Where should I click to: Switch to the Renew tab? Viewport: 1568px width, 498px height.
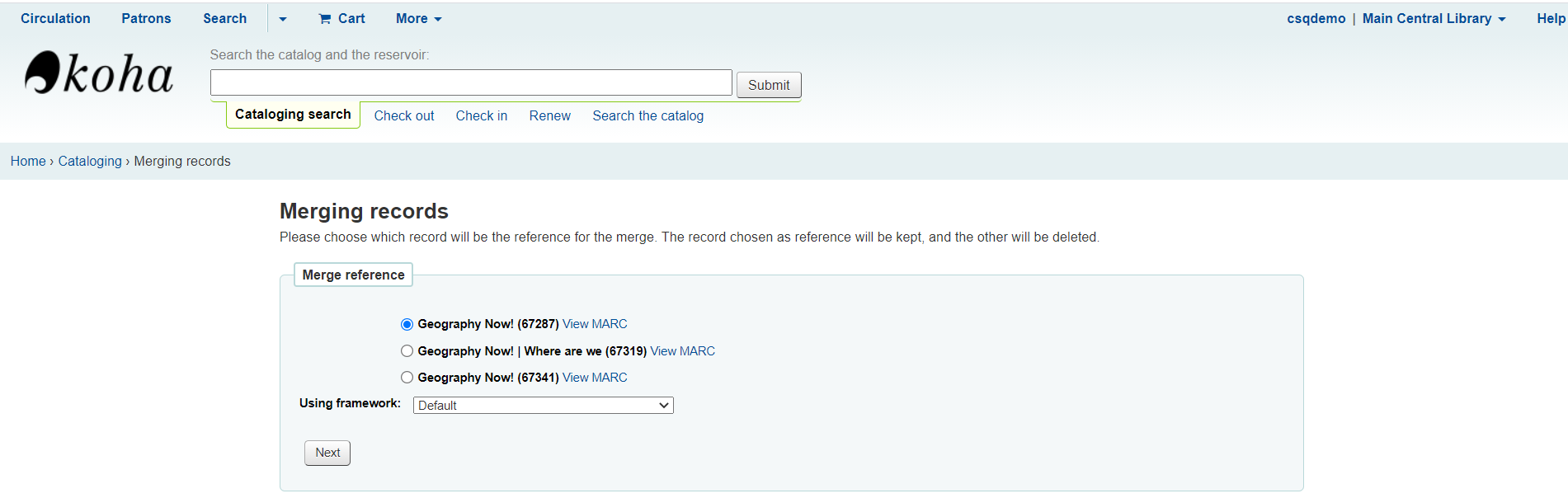click(549, 115)
